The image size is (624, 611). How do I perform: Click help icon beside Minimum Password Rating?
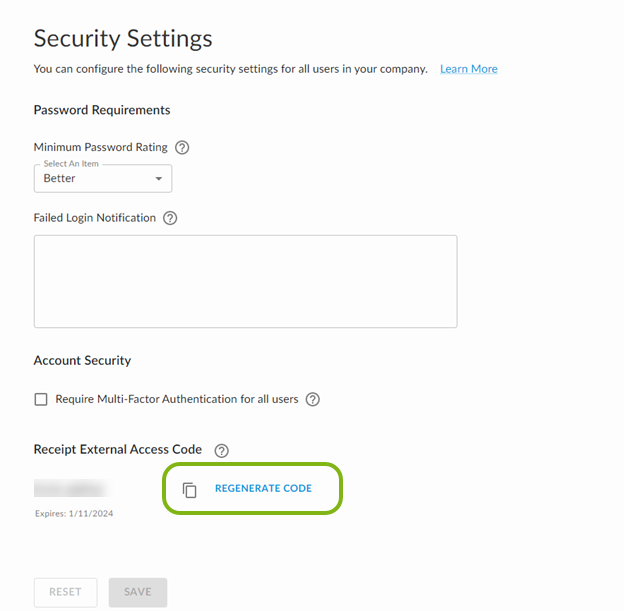(x=182, y=147)
